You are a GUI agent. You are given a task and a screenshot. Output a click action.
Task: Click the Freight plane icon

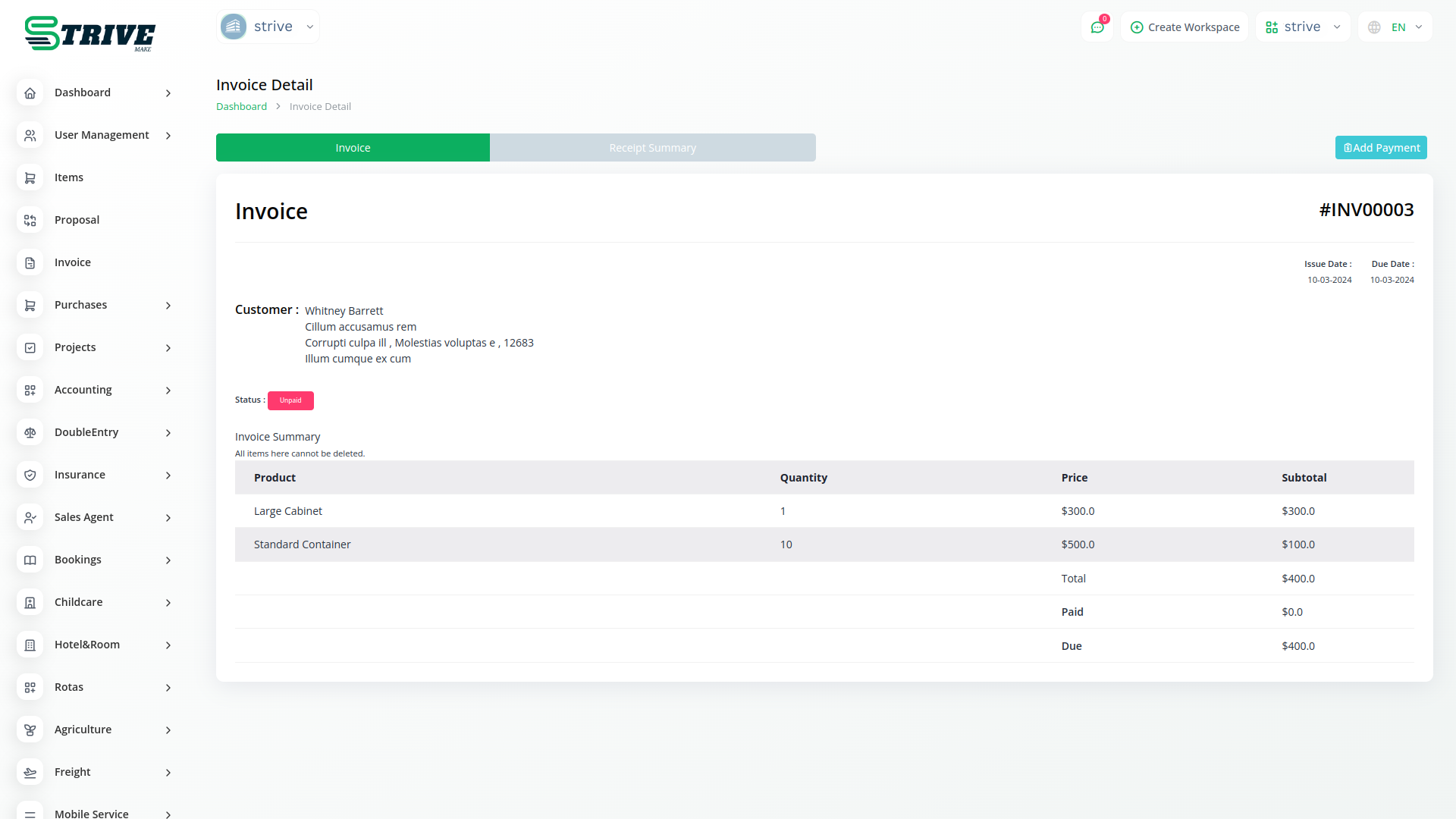point(30,772)
